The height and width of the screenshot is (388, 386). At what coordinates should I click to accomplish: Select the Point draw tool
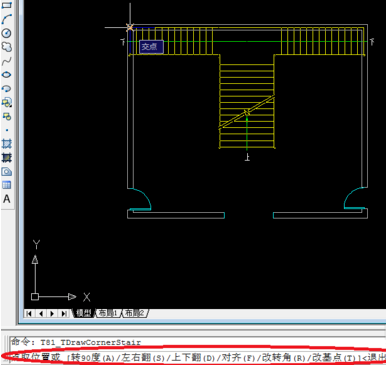click(7, 130)
